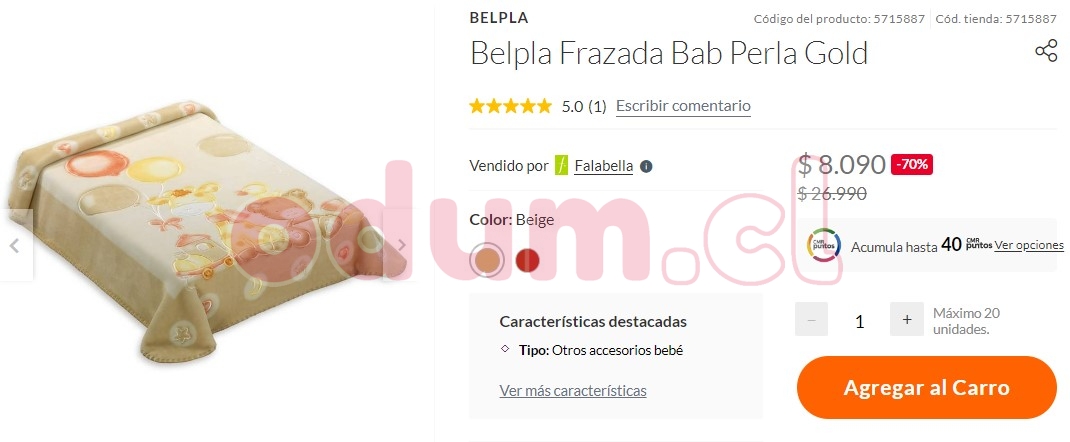The width and height of the screenshot is (1070, 442).
Task: Click the BELPLA brand name
Action: 499,18
